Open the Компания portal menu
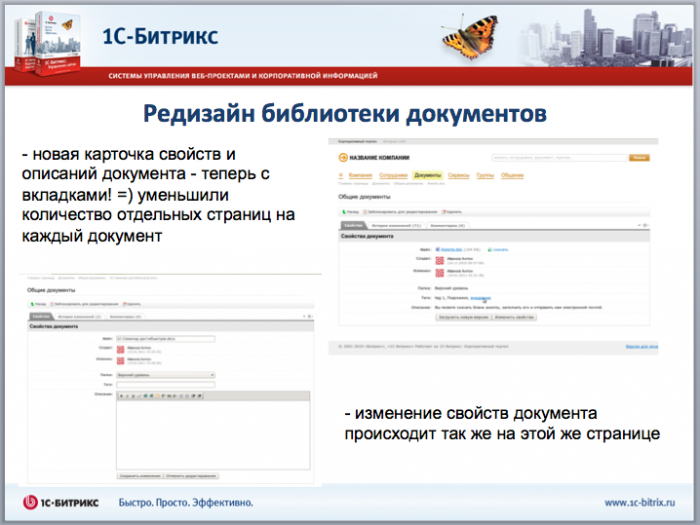 [360, 175]
